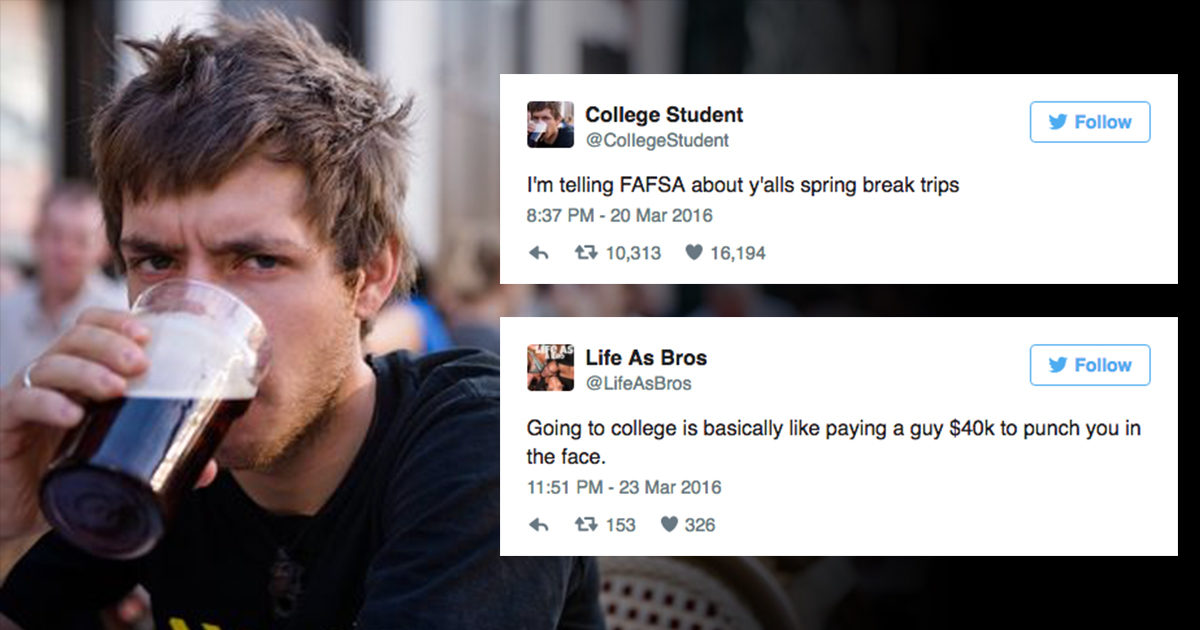The width and height of the screenshot is (1200, 630).
Task: Open College Student profile avatar
Action: [x=550, y=125]
